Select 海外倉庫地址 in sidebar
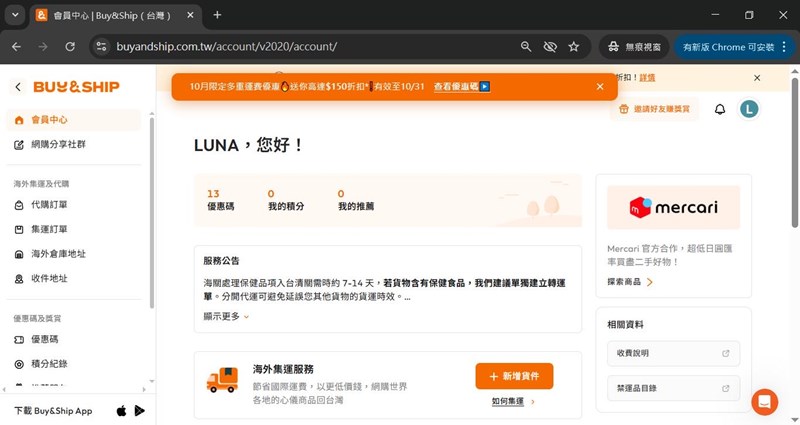Image resolution: width=800 pixels, height=425 pixels. [57, 254]
